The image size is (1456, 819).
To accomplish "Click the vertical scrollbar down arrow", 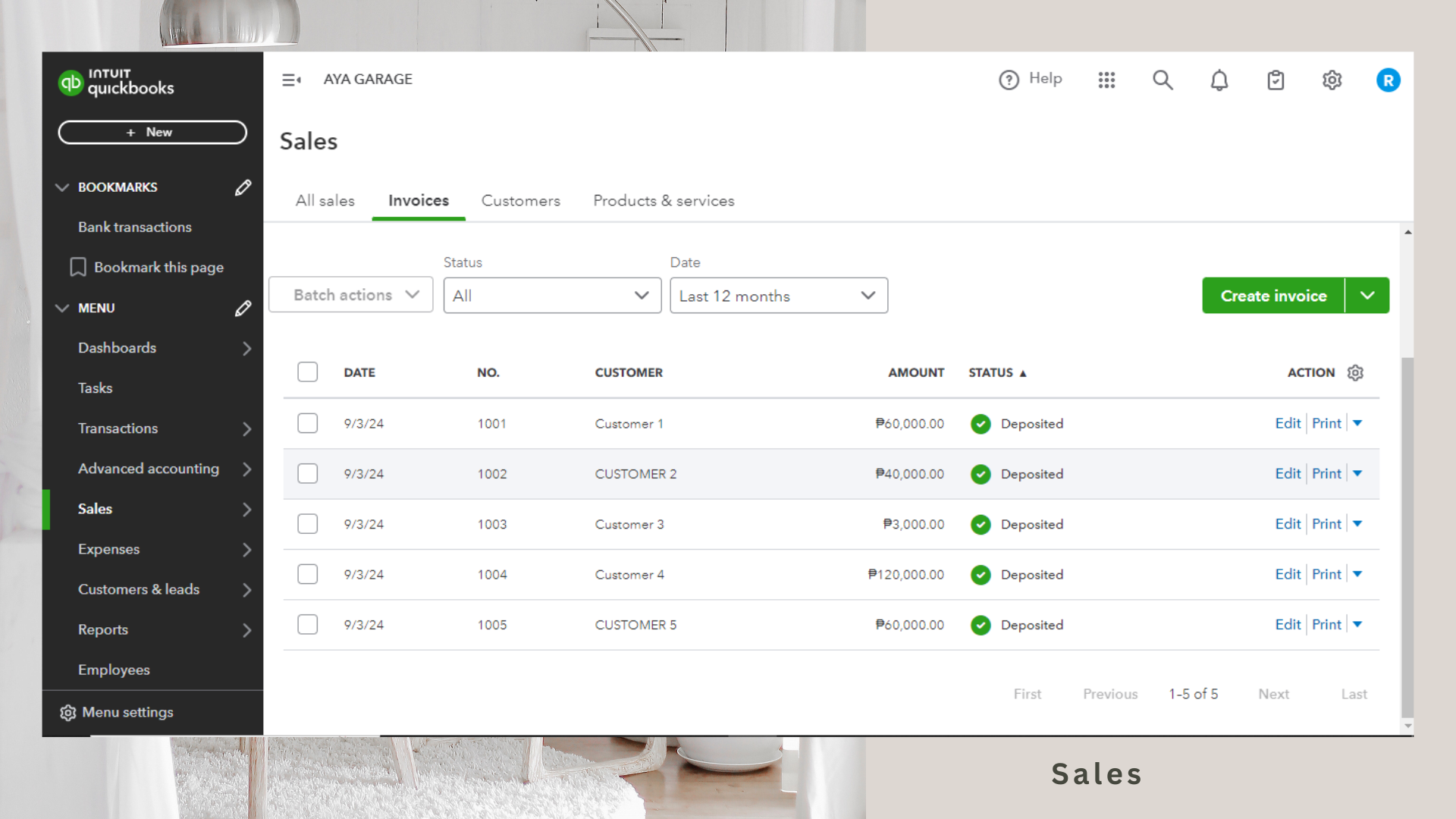I will 1407,726.
